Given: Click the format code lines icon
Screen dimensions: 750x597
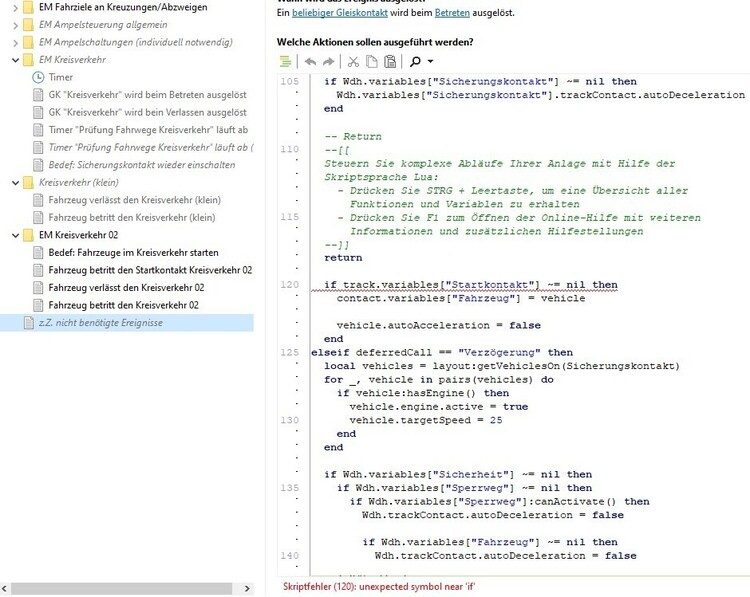Looking at the screenshot, I should [x=286, y=61].
